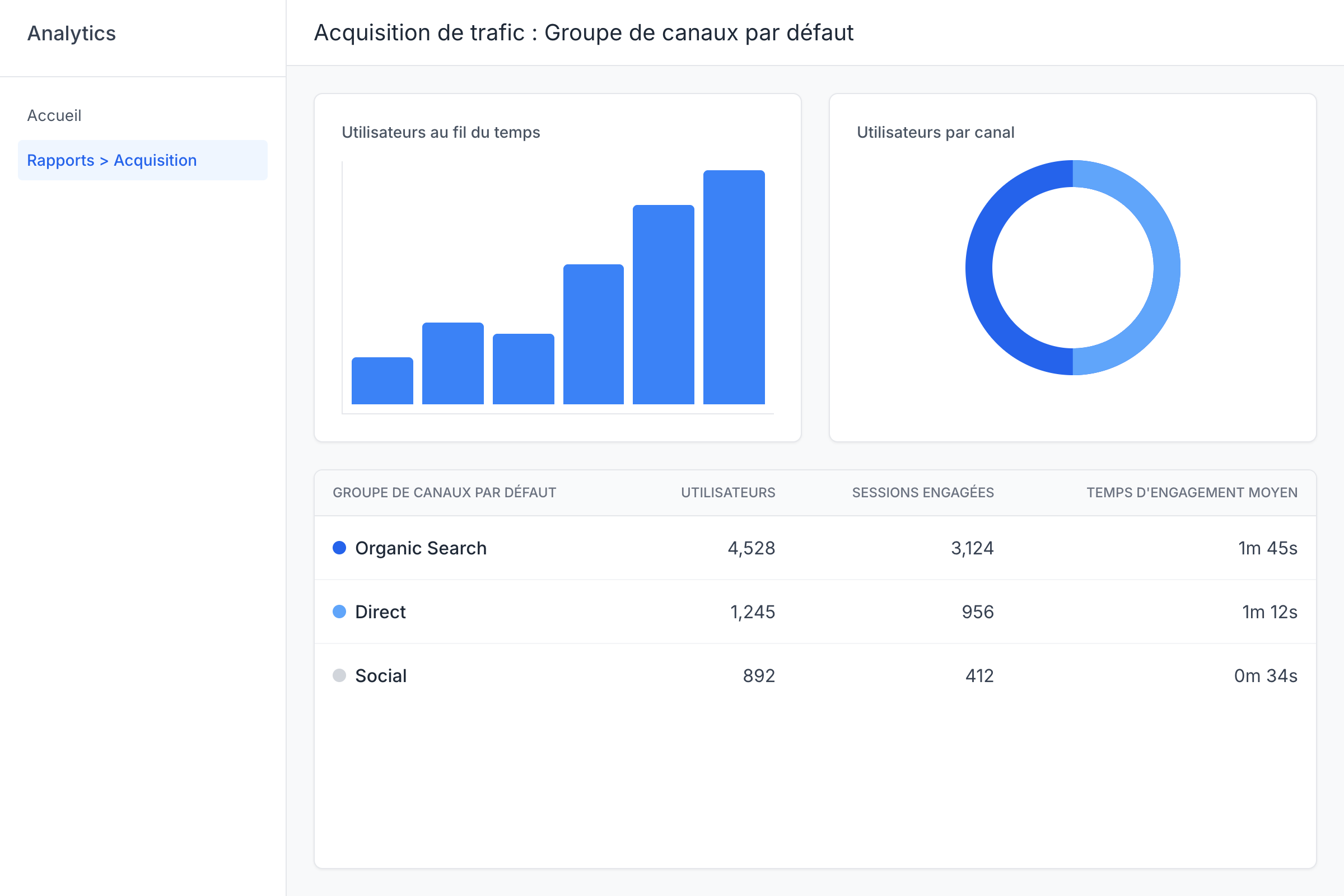Click the Utilisateurs par canal chart title
The height and width of the screenshot is (896, 1344).
(935, 132)
